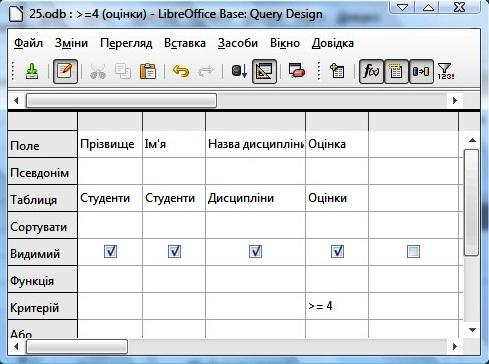Open the Зміни menu

tap(71, 43)
